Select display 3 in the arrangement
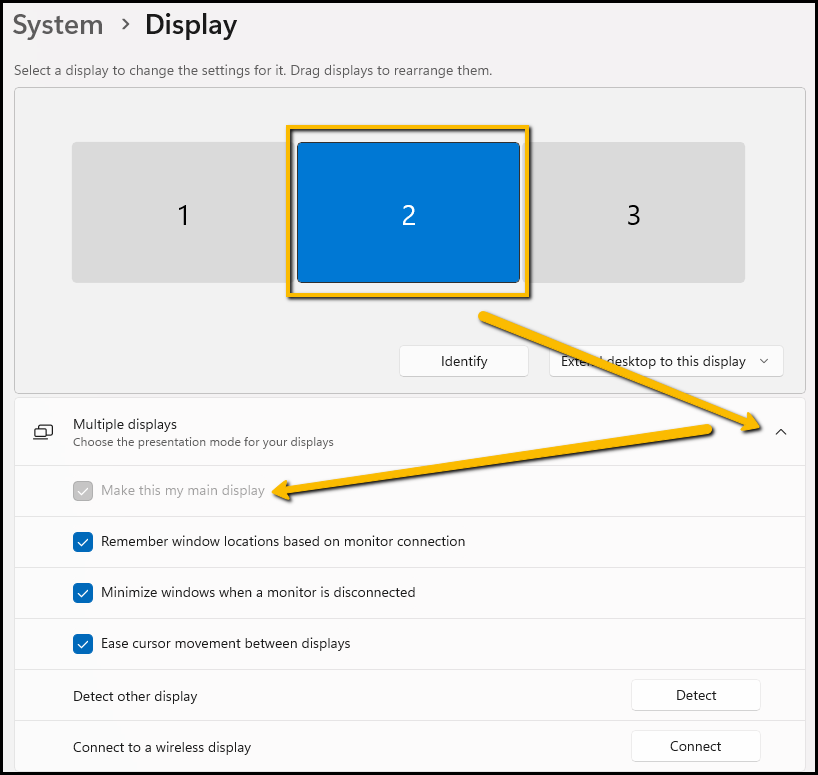 click(x=634, y=214)
